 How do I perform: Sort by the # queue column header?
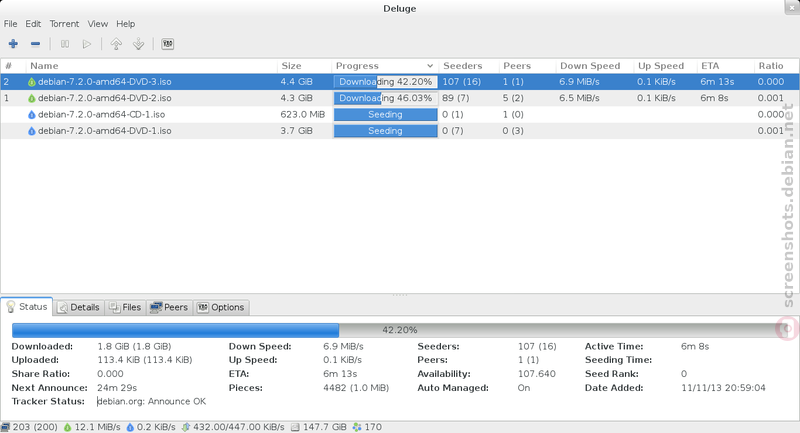click(x=13, y=66)
